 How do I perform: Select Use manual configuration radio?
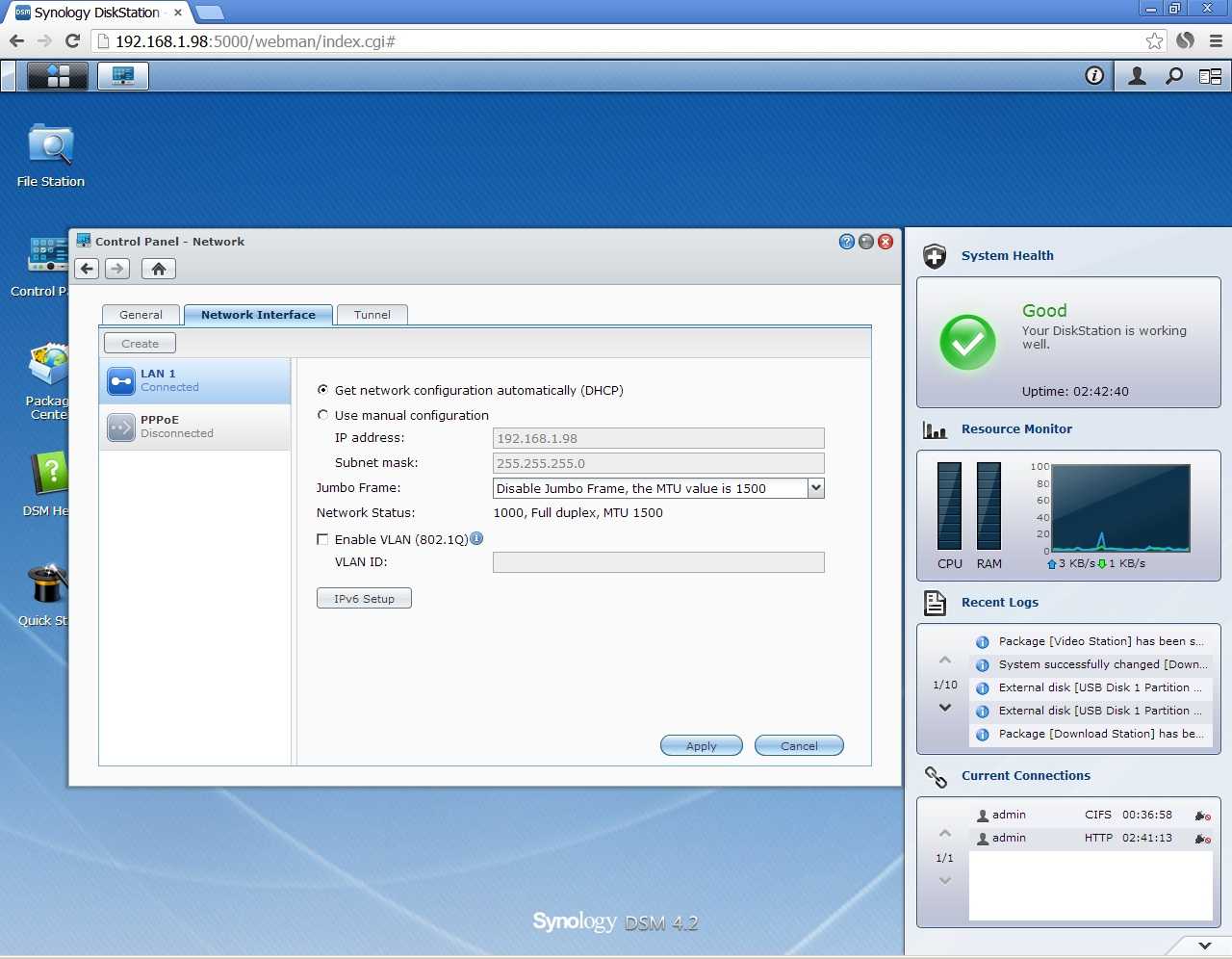point(322,415)
